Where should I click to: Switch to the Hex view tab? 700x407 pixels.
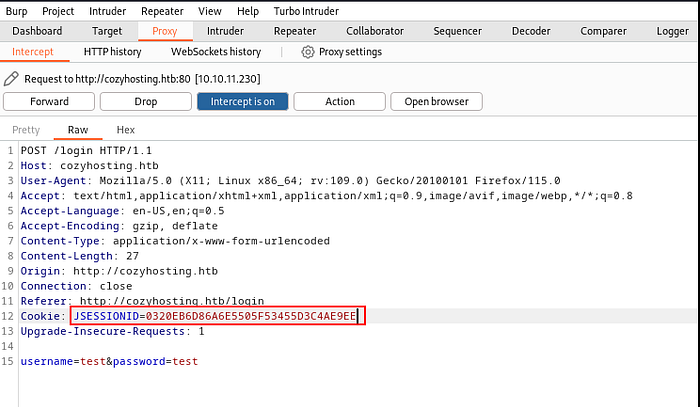point(125,130)
